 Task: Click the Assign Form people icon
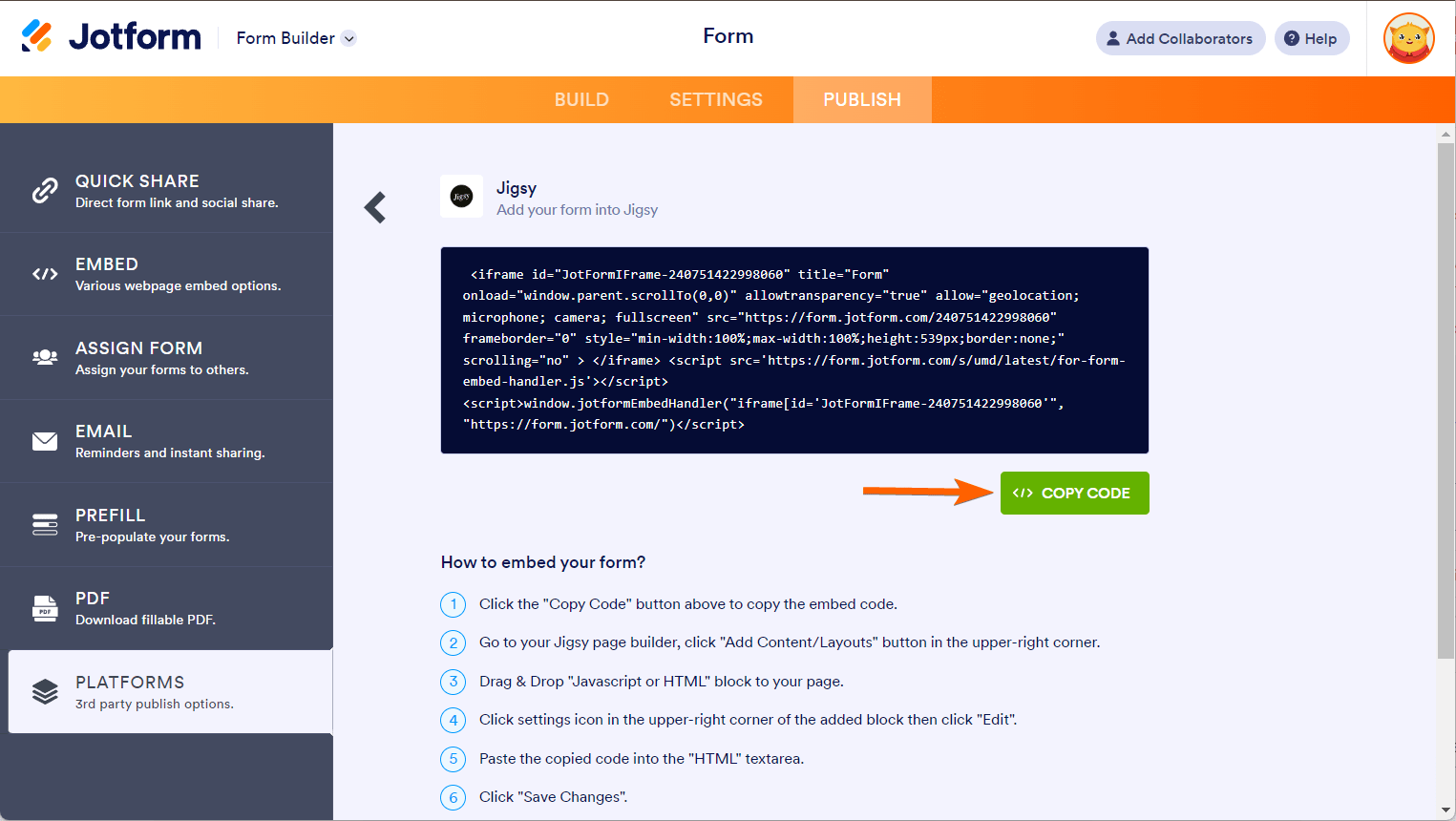tap(45, 357)
